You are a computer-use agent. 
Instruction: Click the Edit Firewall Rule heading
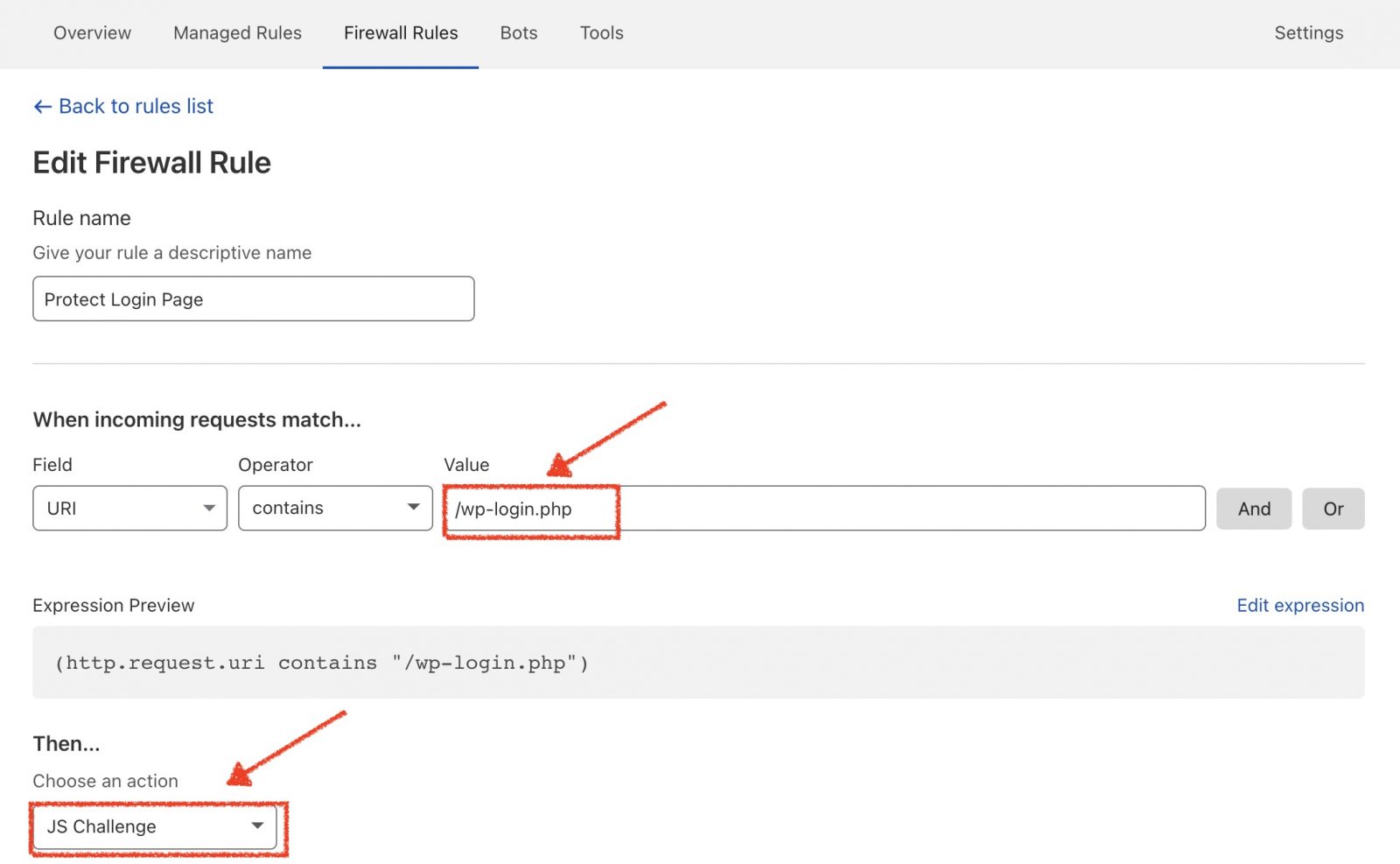151,163
